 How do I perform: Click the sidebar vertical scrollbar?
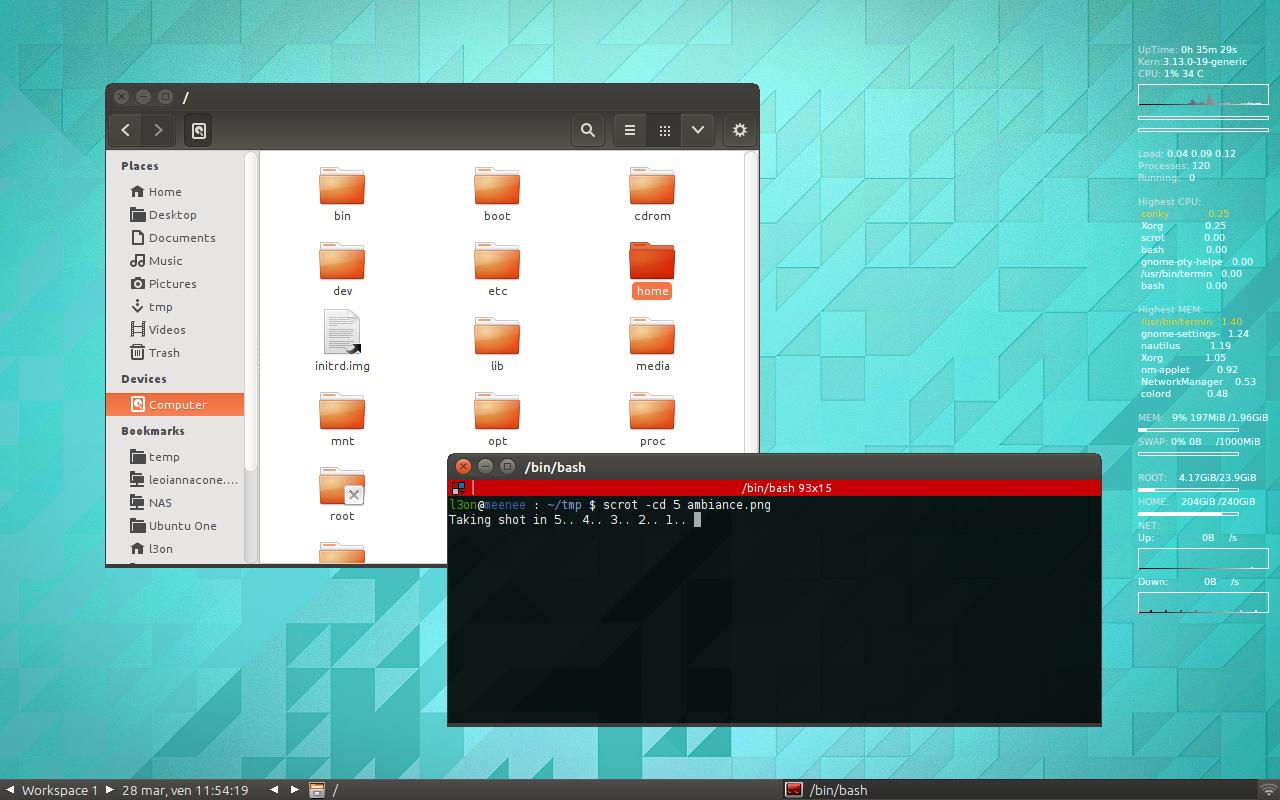(252, 310)
